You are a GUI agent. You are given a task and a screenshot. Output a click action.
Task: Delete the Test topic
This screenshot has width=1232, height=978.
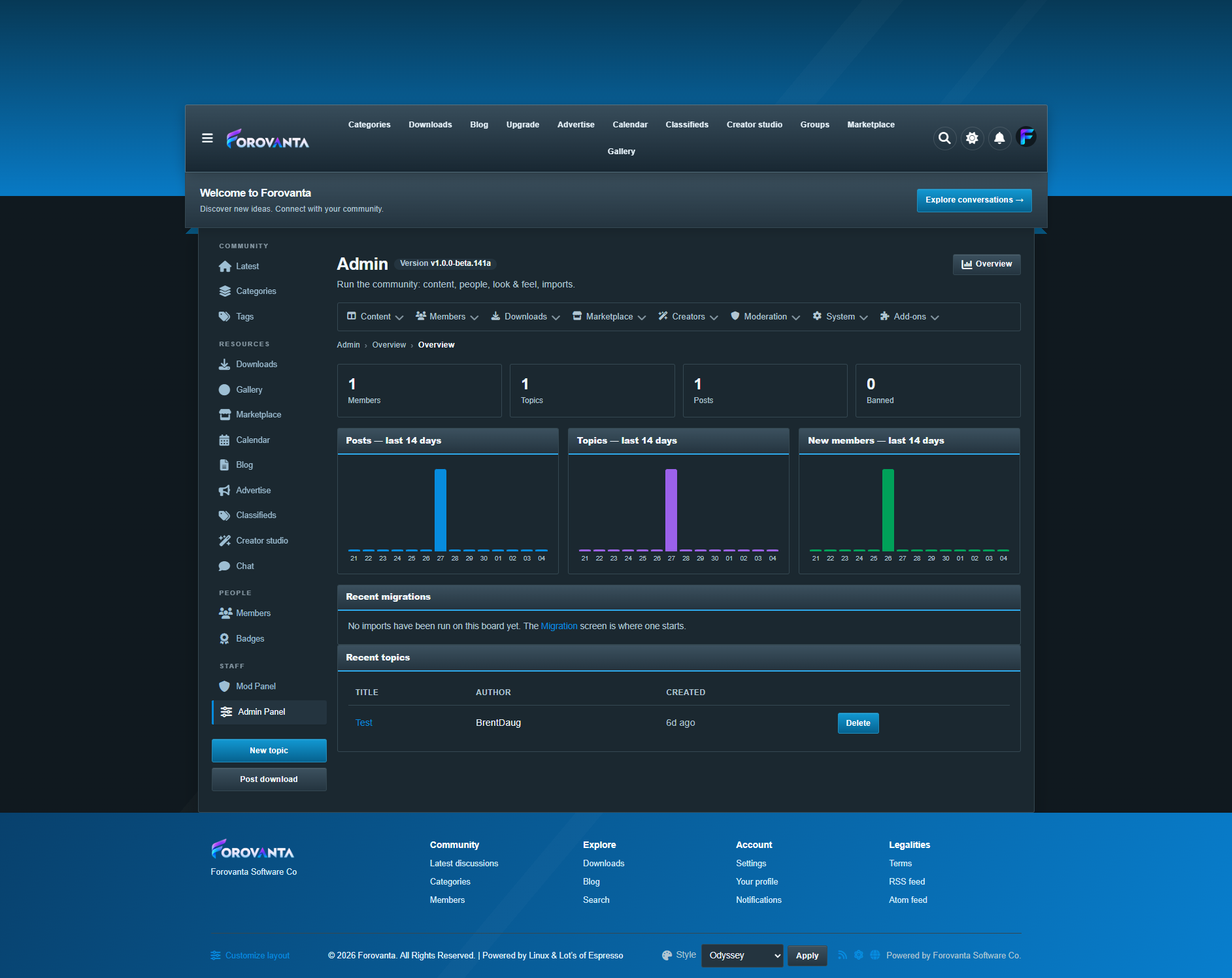[858, 723]
